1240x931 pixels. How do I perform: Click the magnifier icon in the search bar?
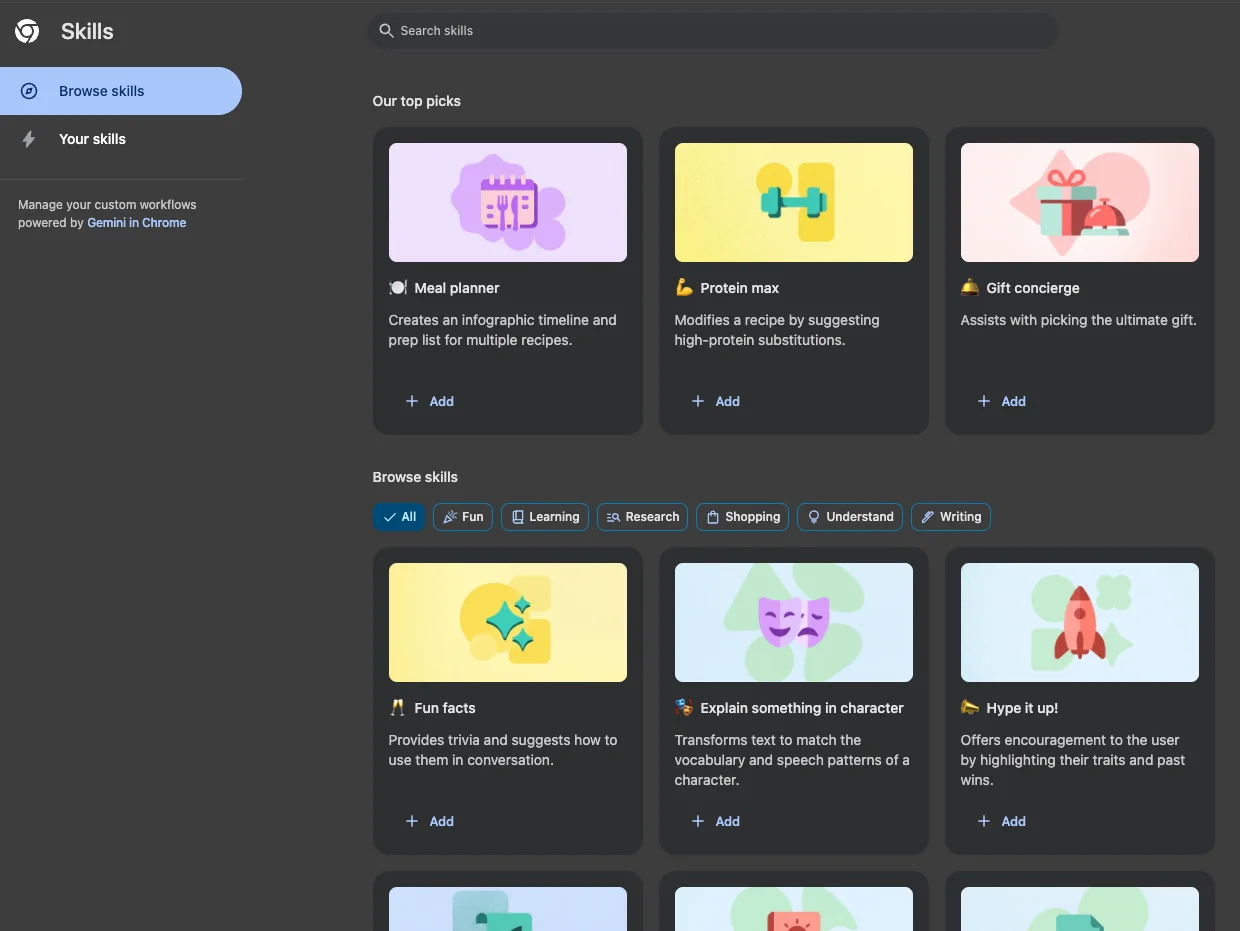386,31
